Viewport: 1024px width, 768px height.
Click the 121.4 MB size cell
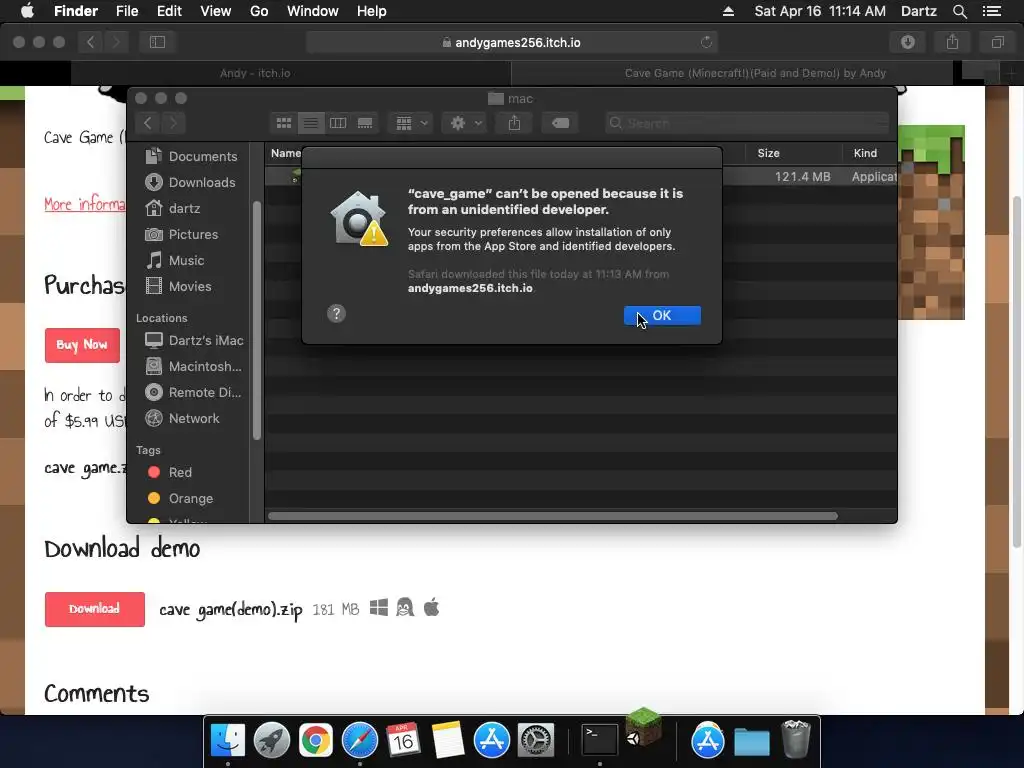[x=803, y=176]
